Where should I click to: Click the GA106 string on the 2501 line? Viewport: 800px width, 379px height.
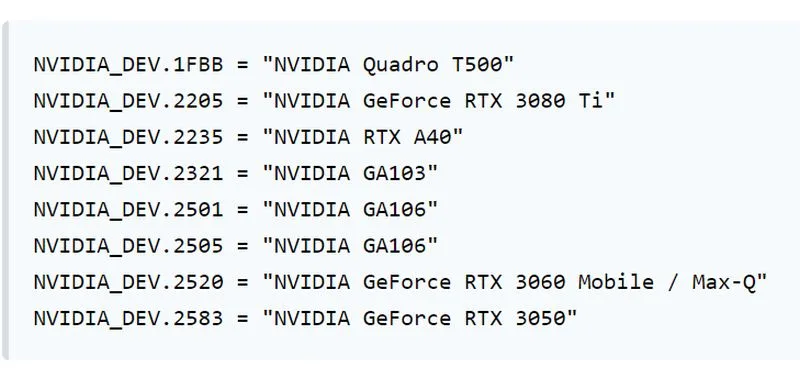pos(350,209)
